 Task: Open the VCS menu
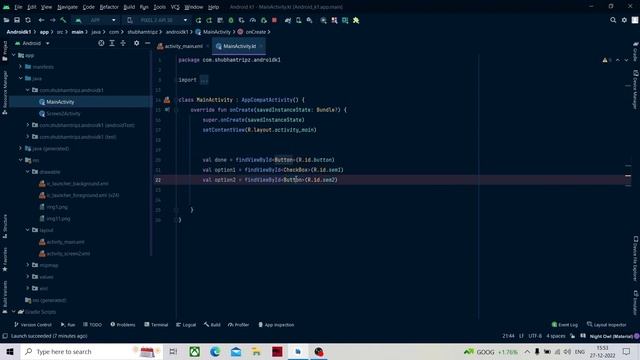[175, 7]
